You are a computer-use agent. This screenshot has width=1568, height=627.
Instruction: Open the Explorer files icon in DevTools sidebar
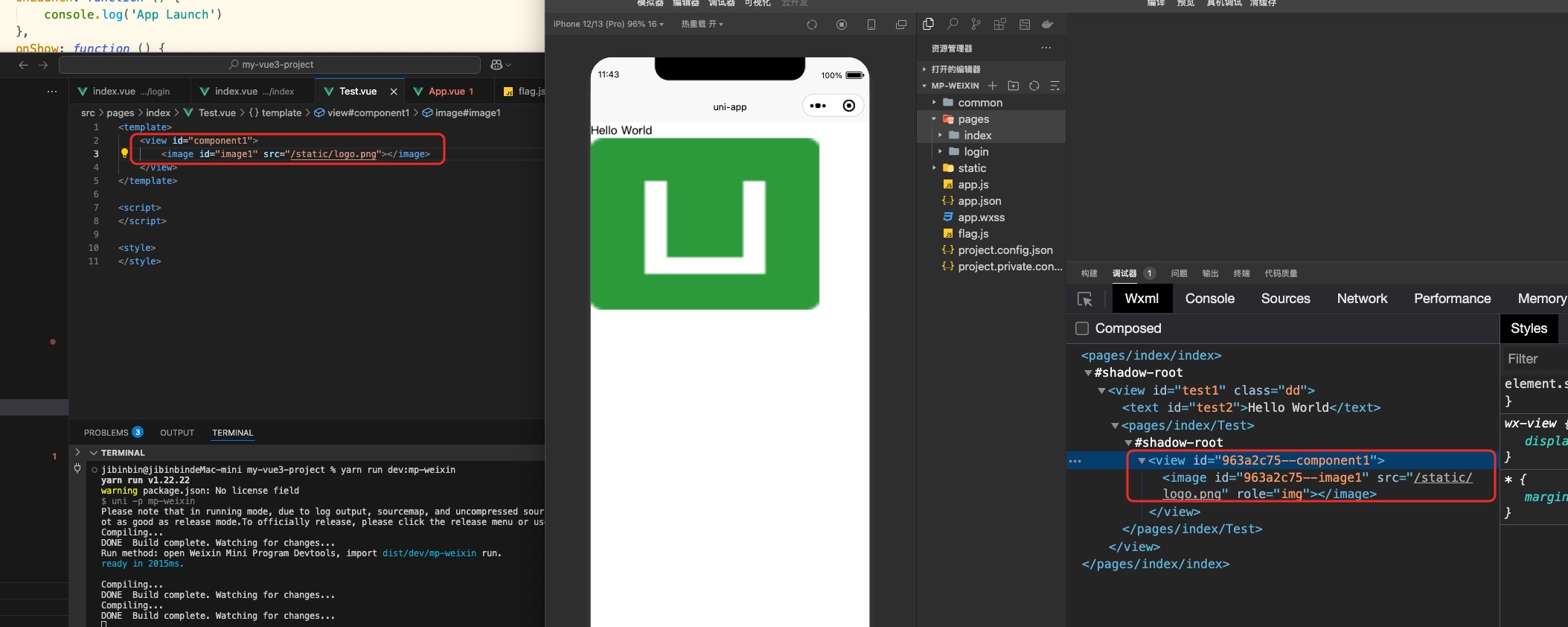928,24
